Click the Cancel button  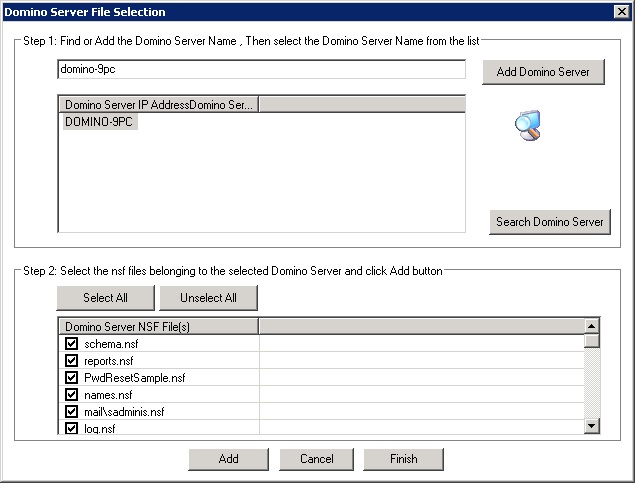316,459
